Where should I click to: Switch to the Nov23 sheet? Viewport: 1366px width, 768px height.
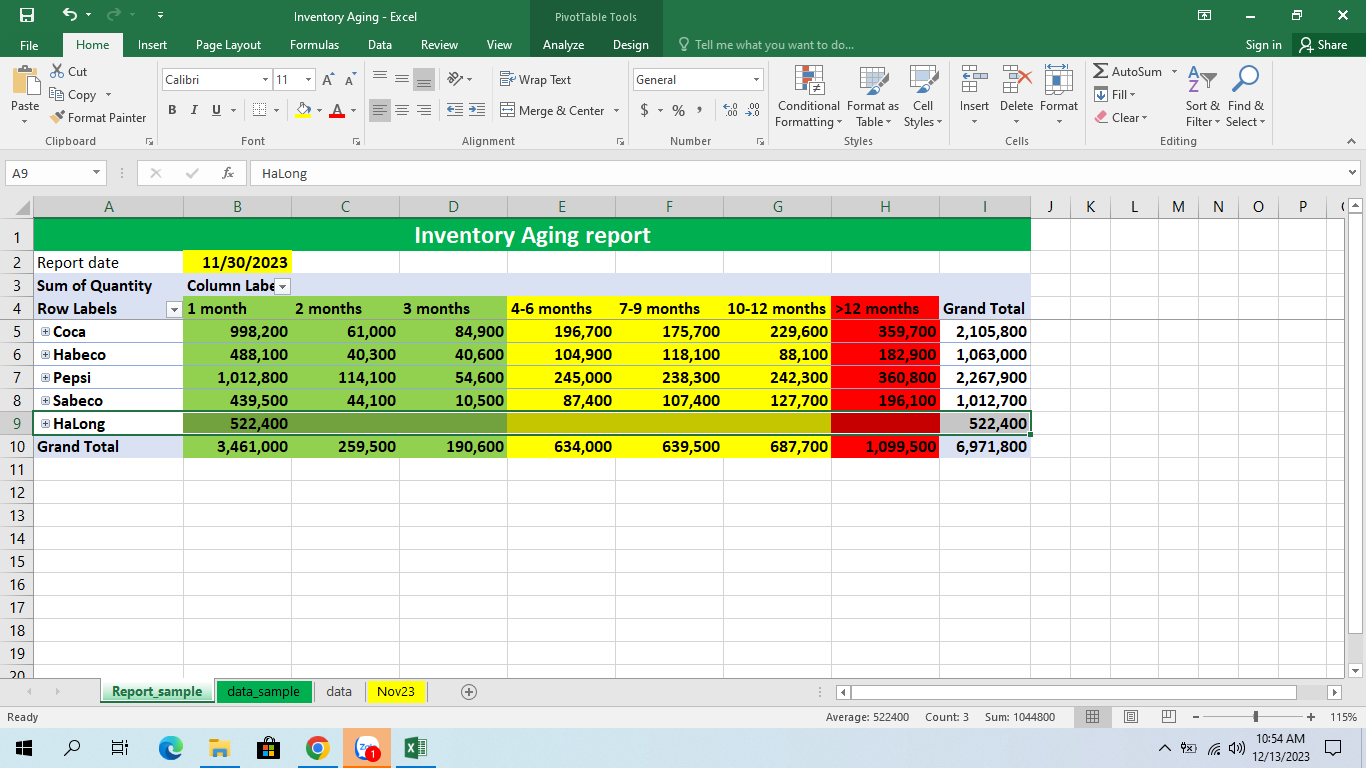pos(396,691)
